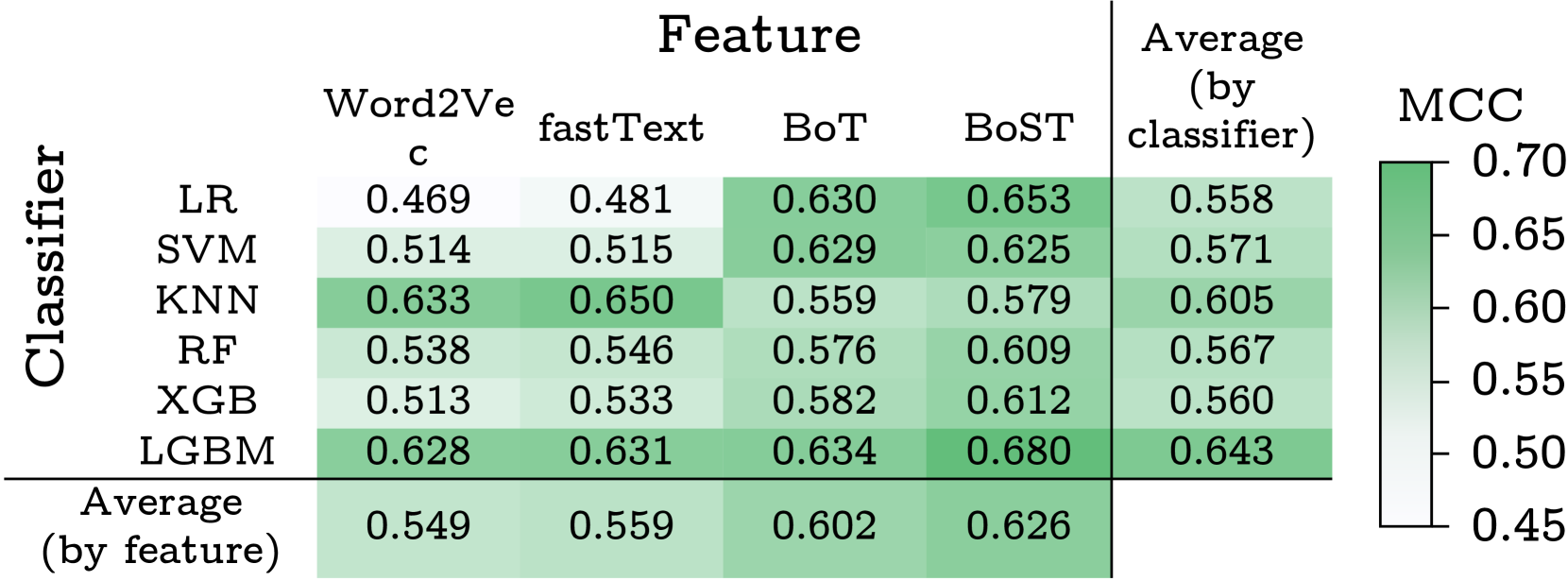Click the RF BoST value 0.609
The height and width of the screenshot is (581, 1568).
click(x=1018, y=351)
